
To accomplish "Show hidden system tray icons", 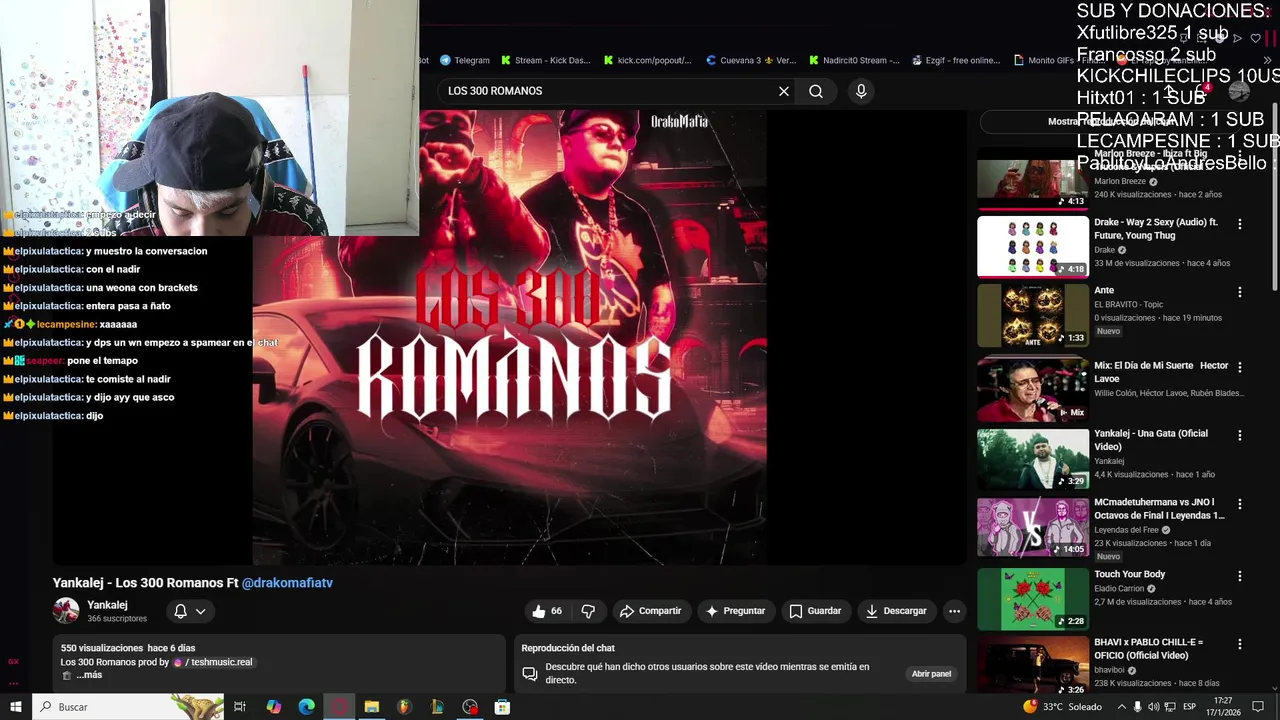I will [x=1121, y=707].
